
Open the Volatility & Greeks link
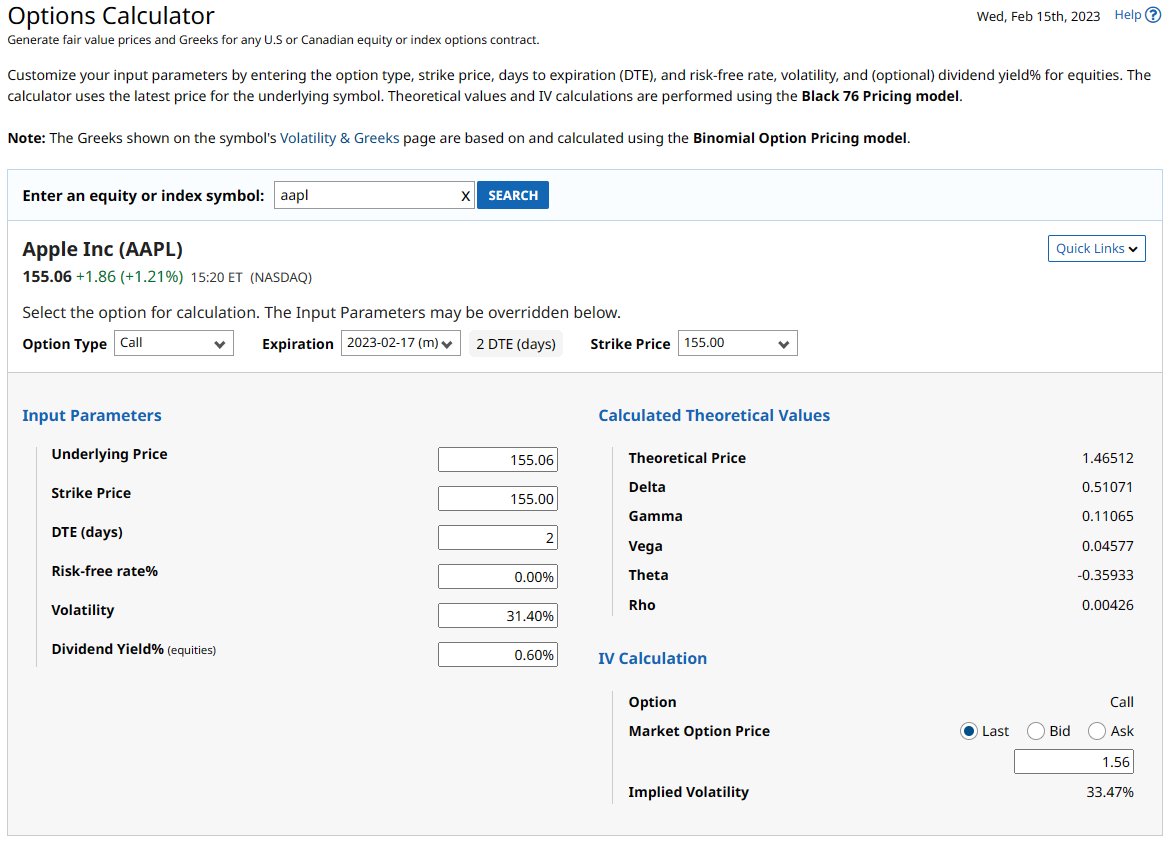(339, 138)
